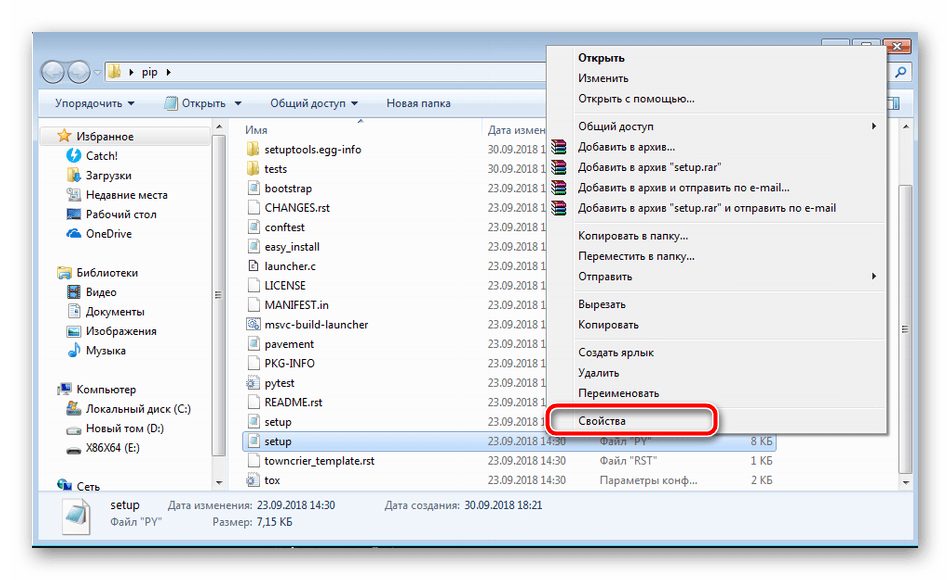Image resolution: width=950 pixels, height=580 pixels.
Task: Open Изображения library
Action: (x=121, y=331)
